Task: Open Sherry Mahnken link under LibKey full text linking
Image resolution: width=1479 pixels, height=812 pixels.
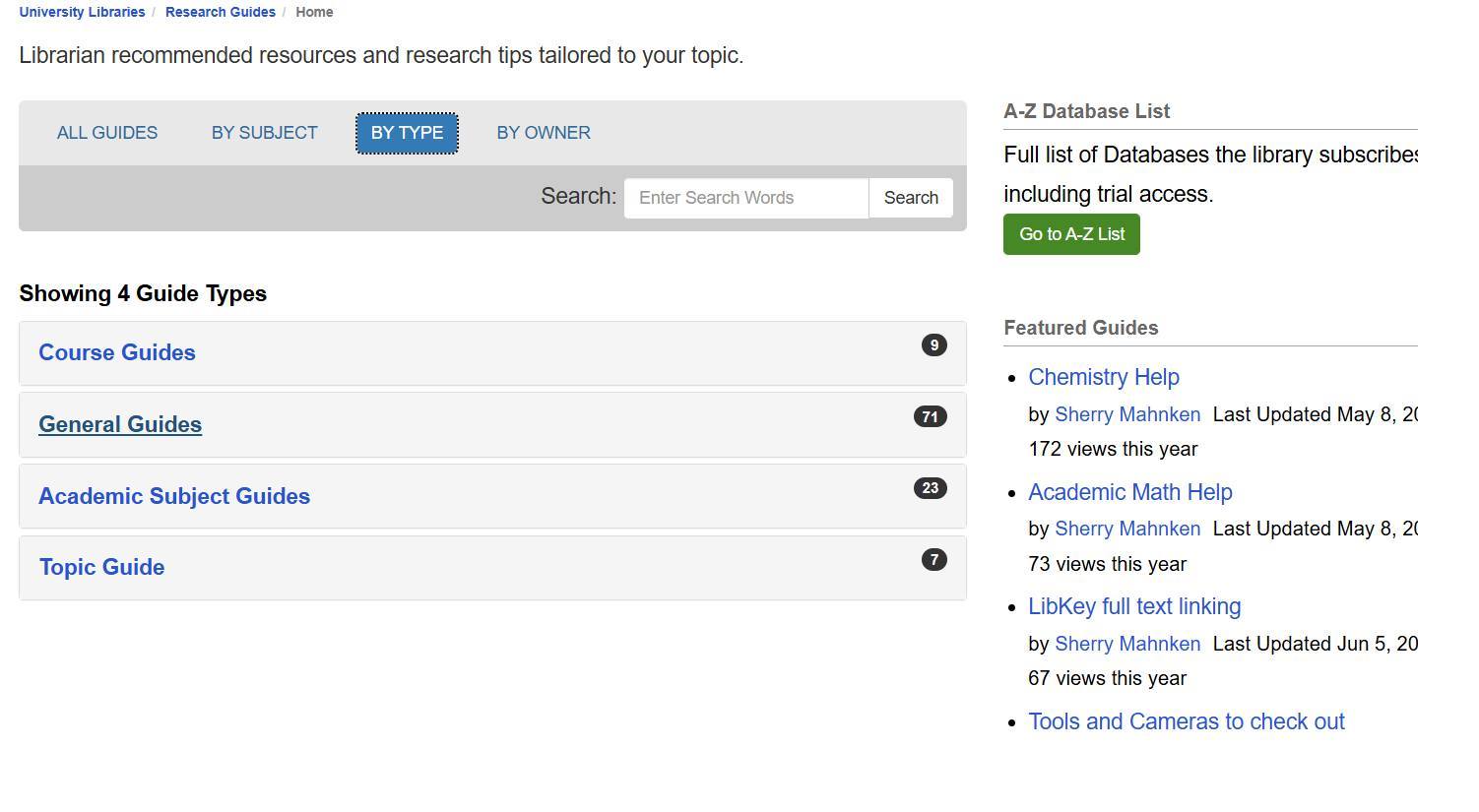Action: tap(1127, 644)
